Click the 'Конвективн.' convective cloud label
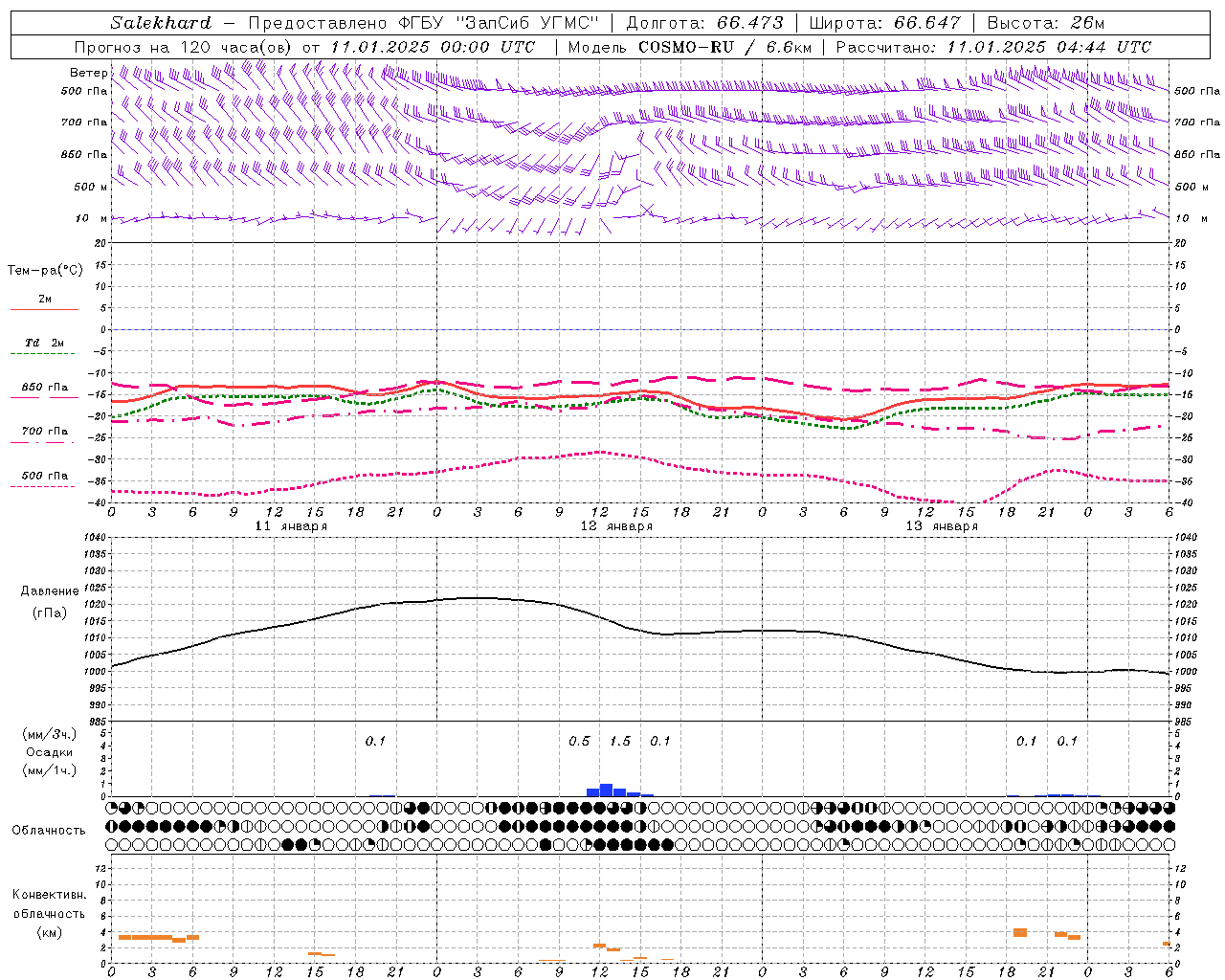Viewport: 1225px width, 980px height. (49, 895)
